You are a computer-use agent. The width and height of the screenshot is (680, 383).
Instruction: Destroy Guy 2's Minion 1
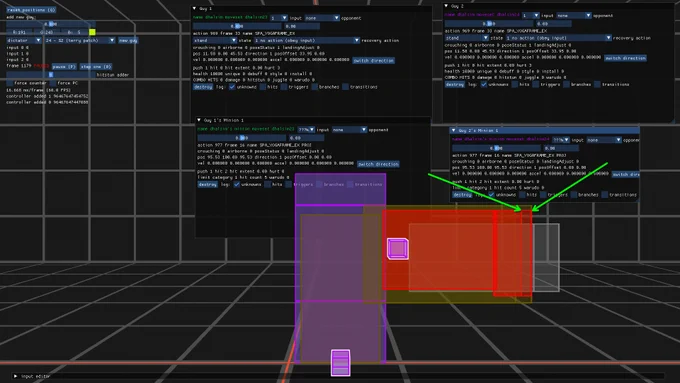point(462,195)
